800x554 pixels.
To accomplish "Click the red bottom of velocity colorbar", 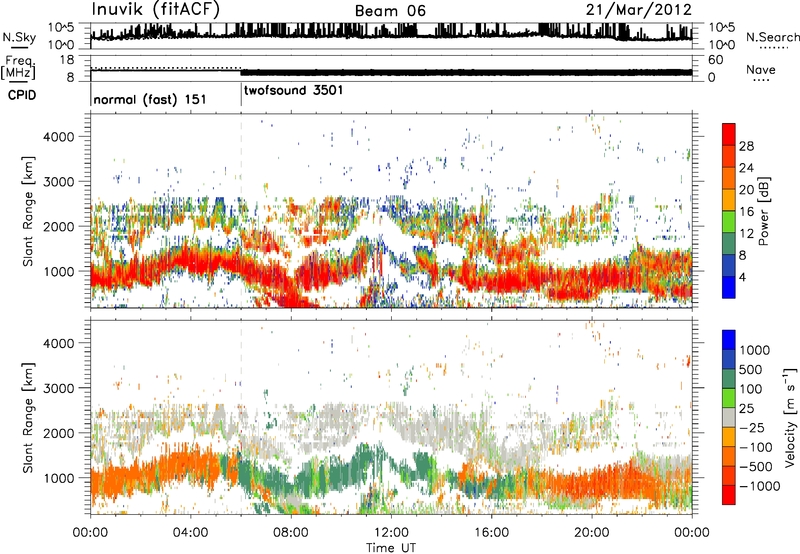I will pos(729,495).
